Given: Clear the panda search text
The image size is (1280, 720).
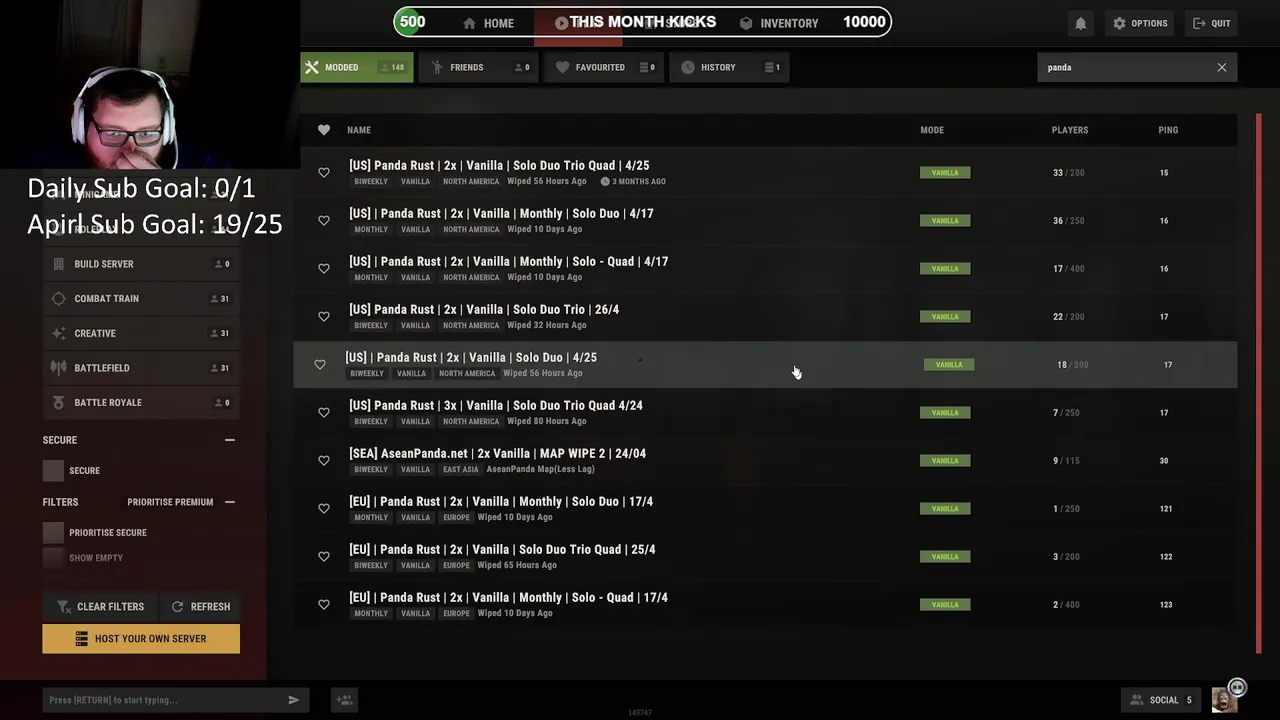Looking at the screenshot, I should 1221,67.
